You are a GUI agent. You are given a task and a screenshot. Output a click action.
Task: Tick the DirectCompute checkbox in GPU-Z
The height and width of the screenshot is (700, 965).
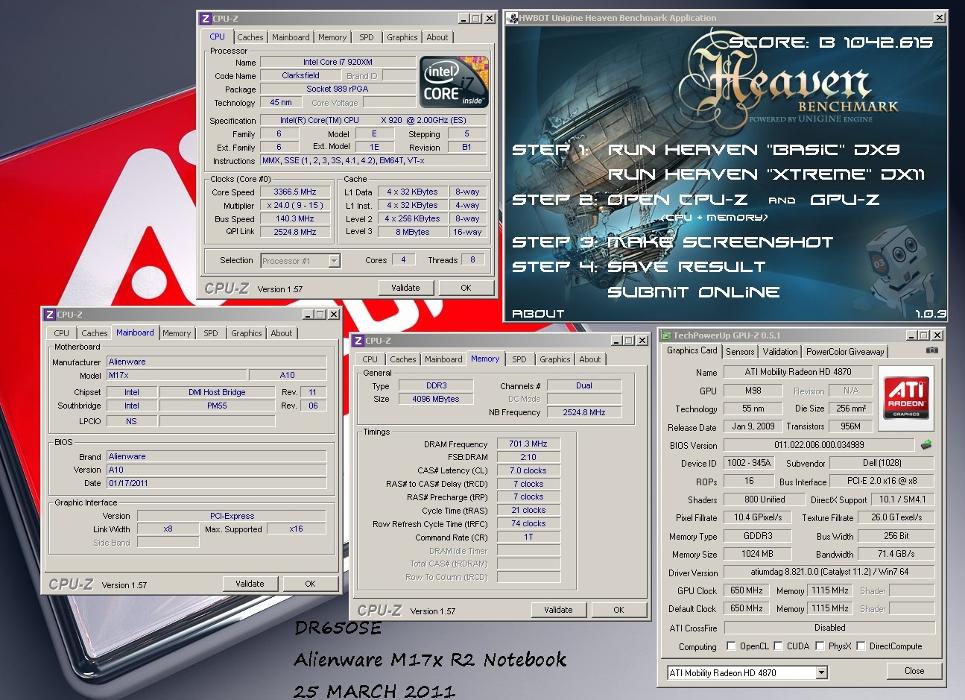[x=861, y=646]
